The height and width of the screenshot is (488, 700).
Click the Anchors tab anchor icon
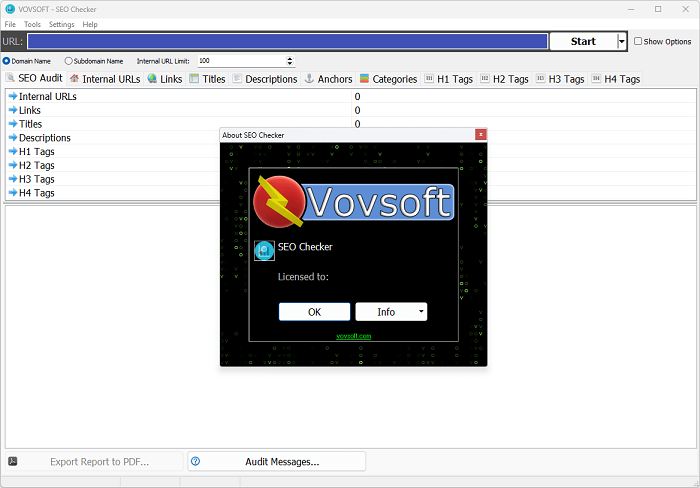tap(309, 79)
